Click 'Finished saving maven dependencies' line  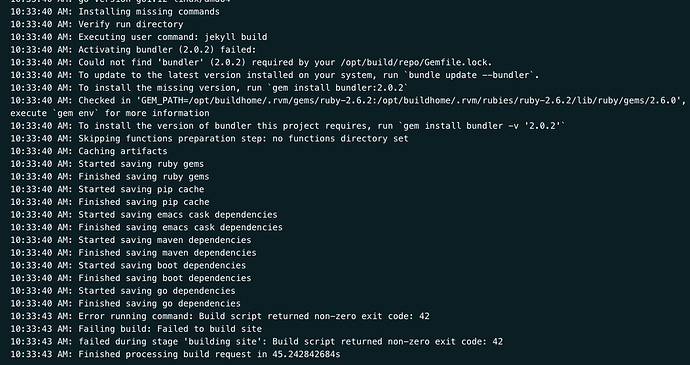pos(133,253)
